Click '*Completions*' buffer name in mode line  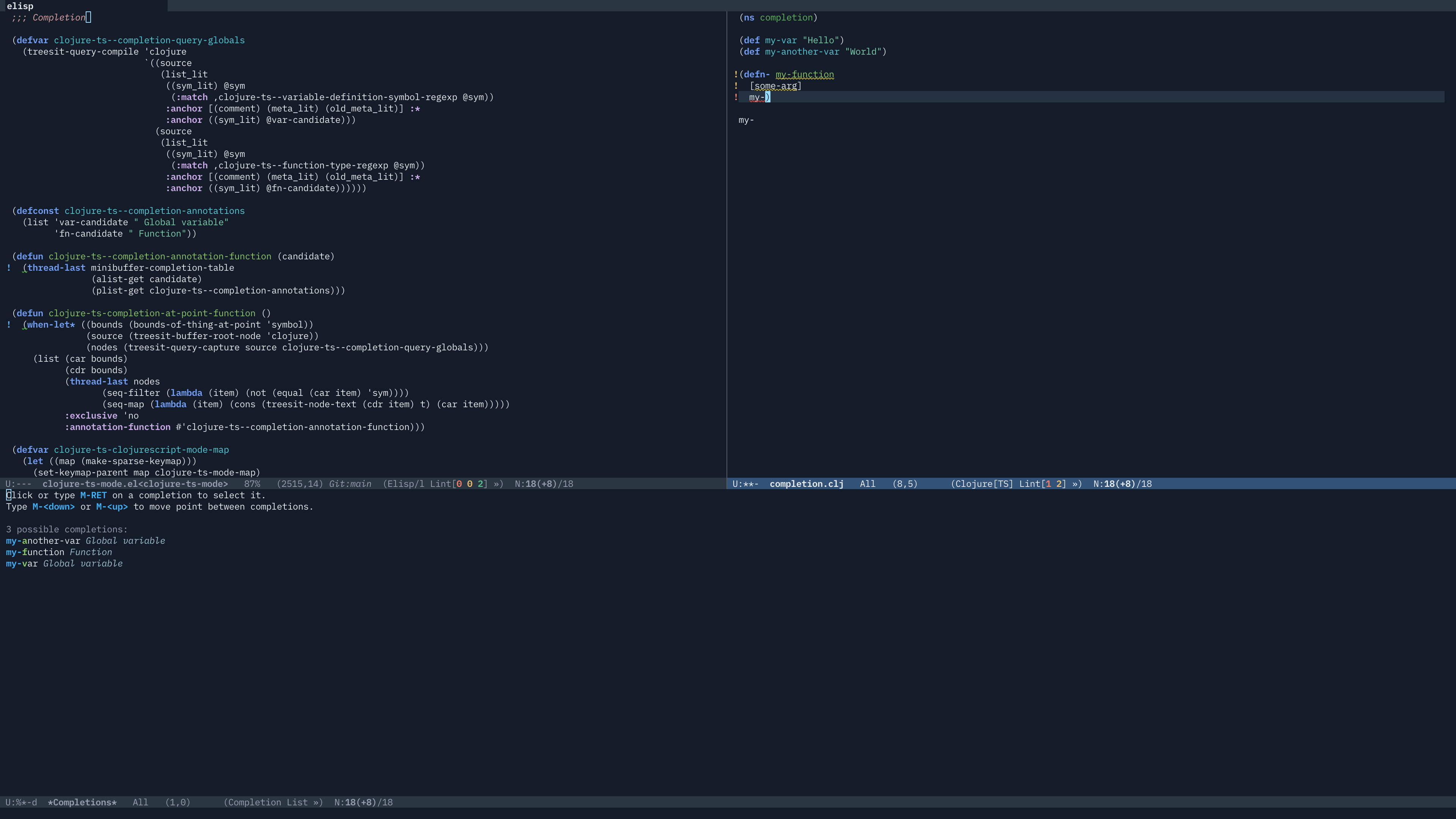[x=83, y=803]
